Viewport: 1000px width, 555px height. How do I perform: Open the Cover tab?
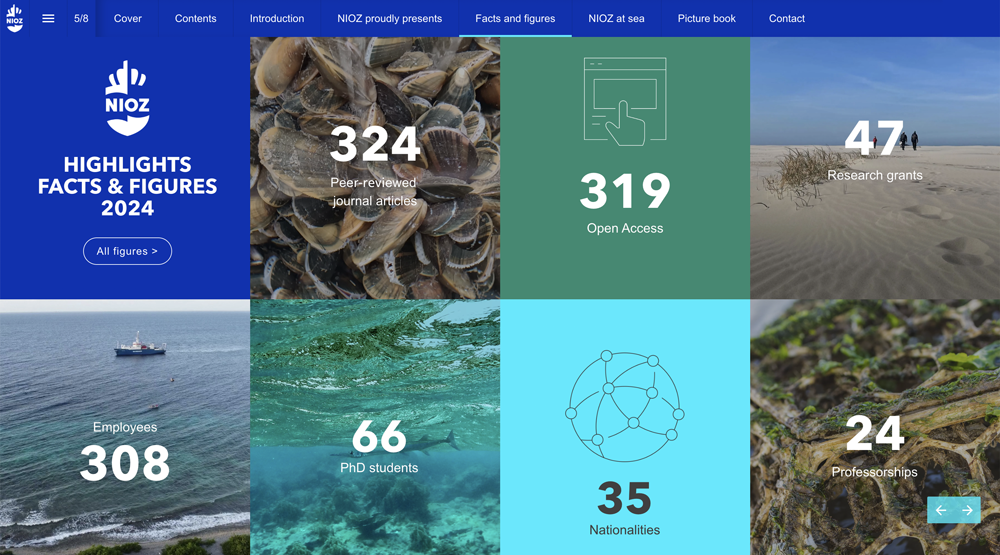tap(128, 18)
